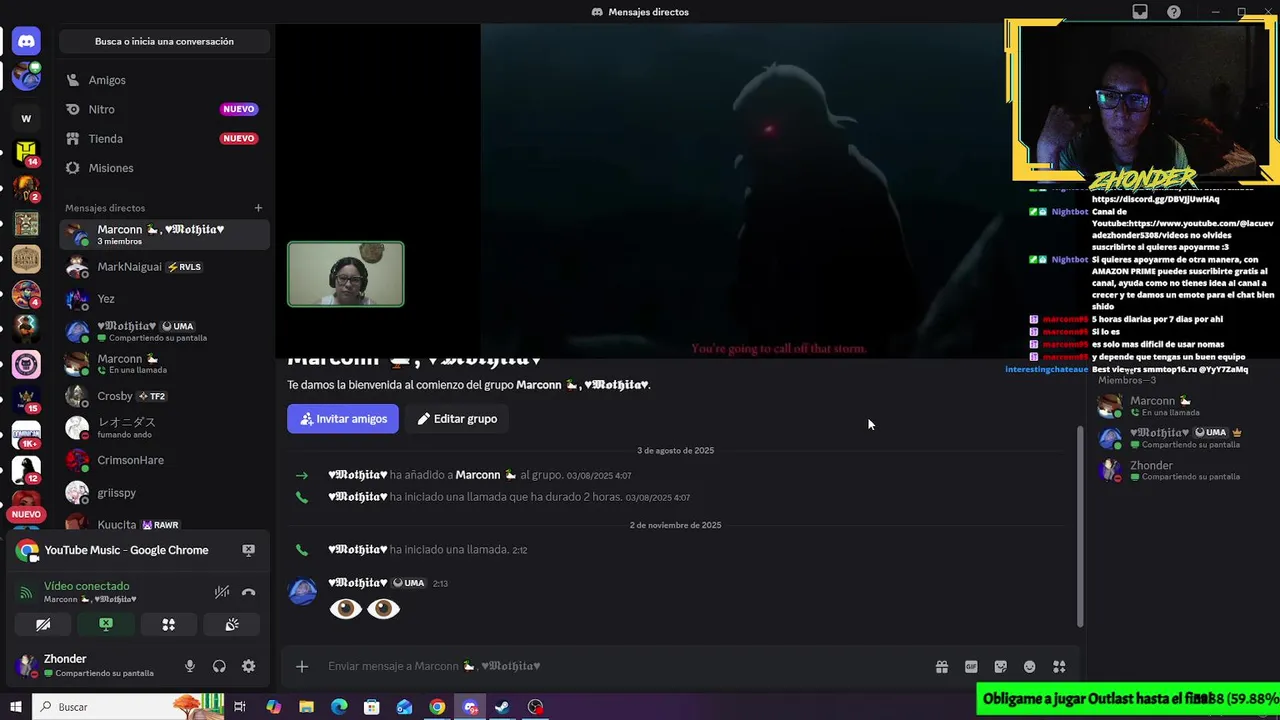The width and height of the screenshot is (1280, 720).
Task: Open Amigos section
Action: coord(164,80)
